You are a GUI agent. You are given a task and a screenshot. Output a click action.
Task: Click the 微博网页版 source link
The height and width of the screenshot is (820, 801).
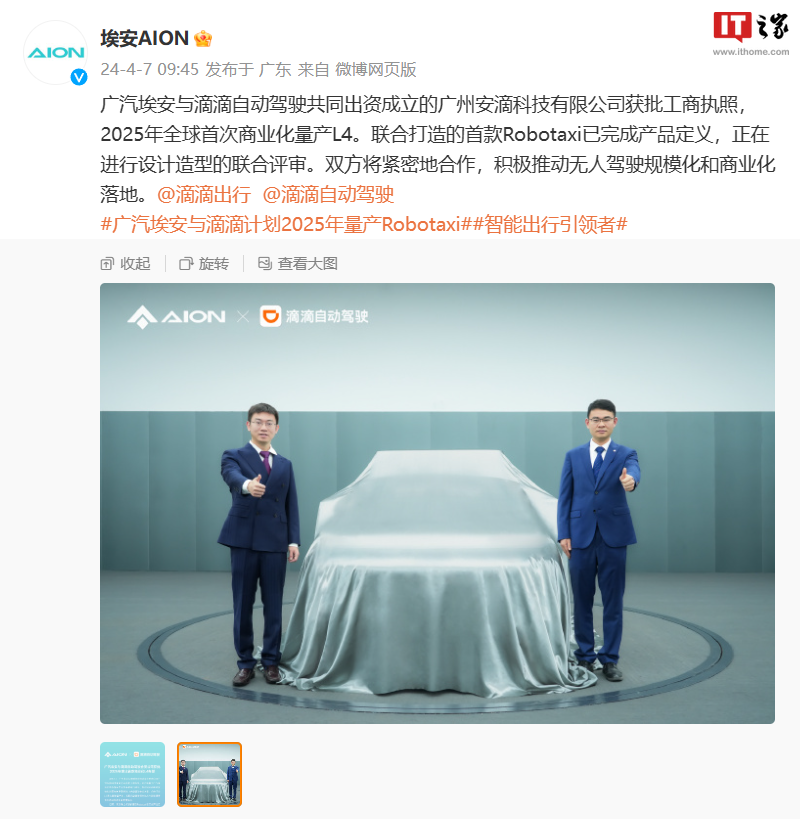[376, 70]
